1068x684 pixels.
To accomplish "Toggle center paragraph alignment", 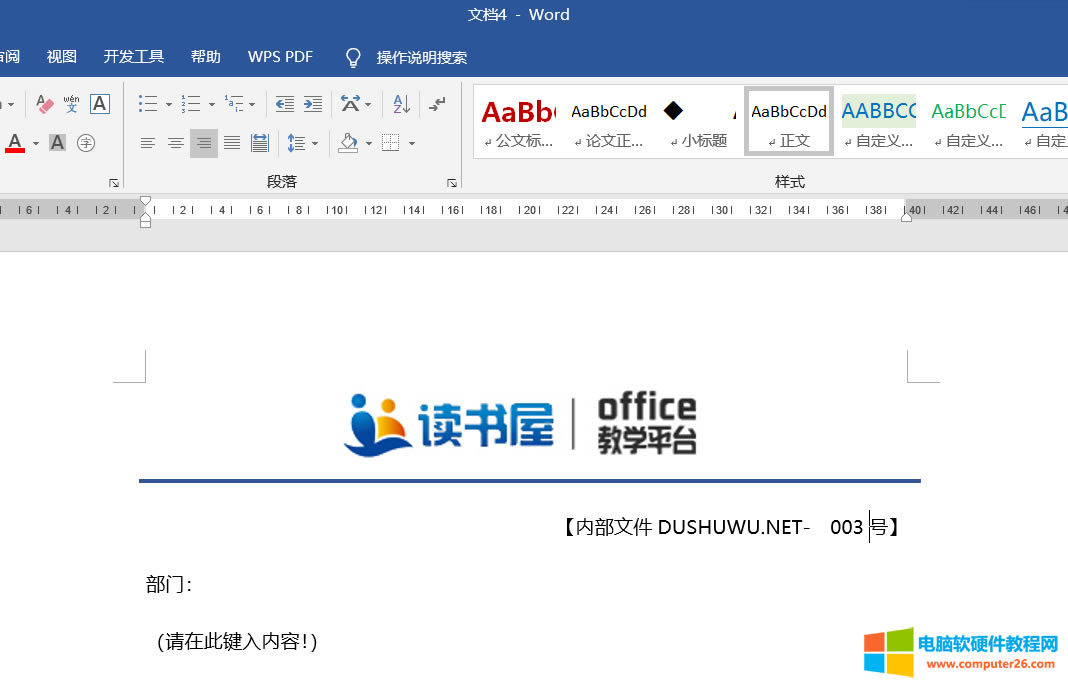I will (176, 143).
